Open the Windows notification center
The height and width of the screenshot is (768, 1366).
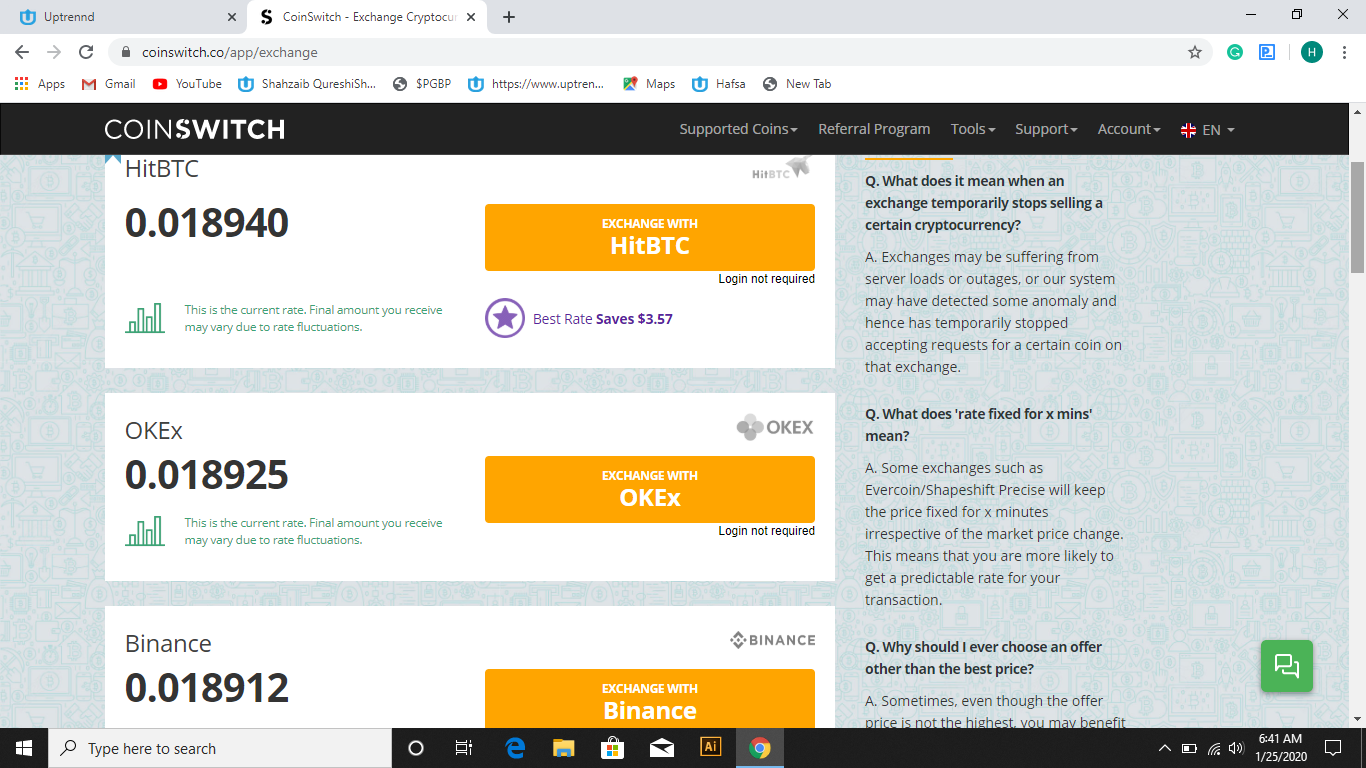coord(1332,748)
